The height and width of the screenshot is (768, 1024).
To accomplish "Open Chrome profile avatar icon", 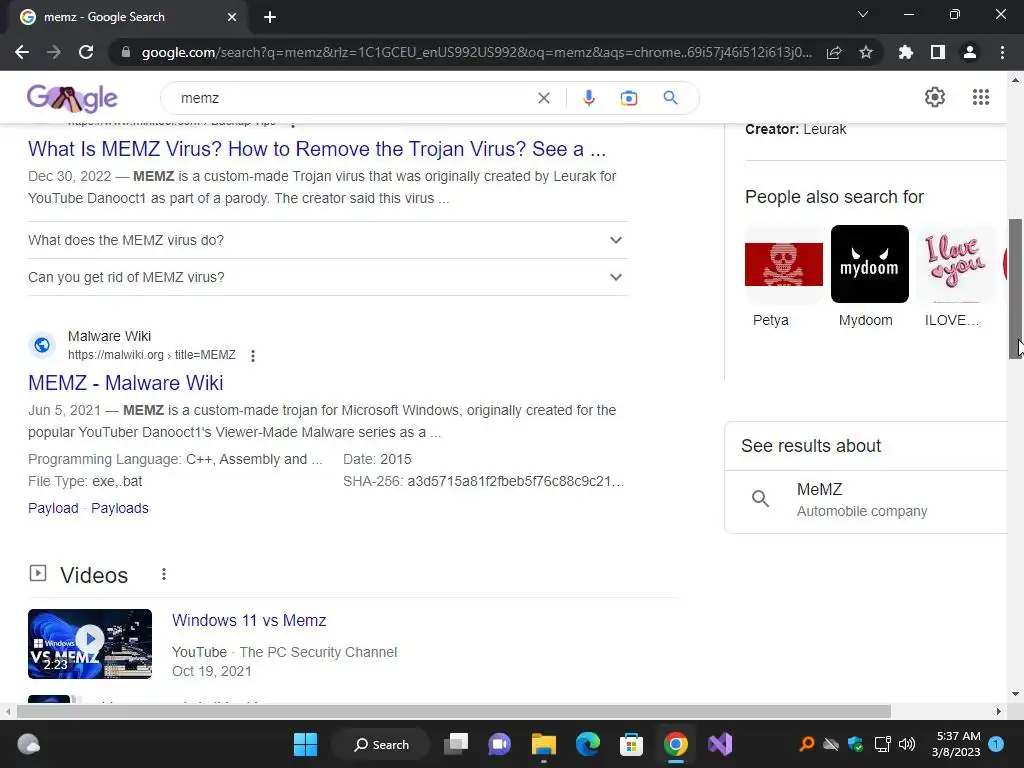I will click(x=970, y=52).
